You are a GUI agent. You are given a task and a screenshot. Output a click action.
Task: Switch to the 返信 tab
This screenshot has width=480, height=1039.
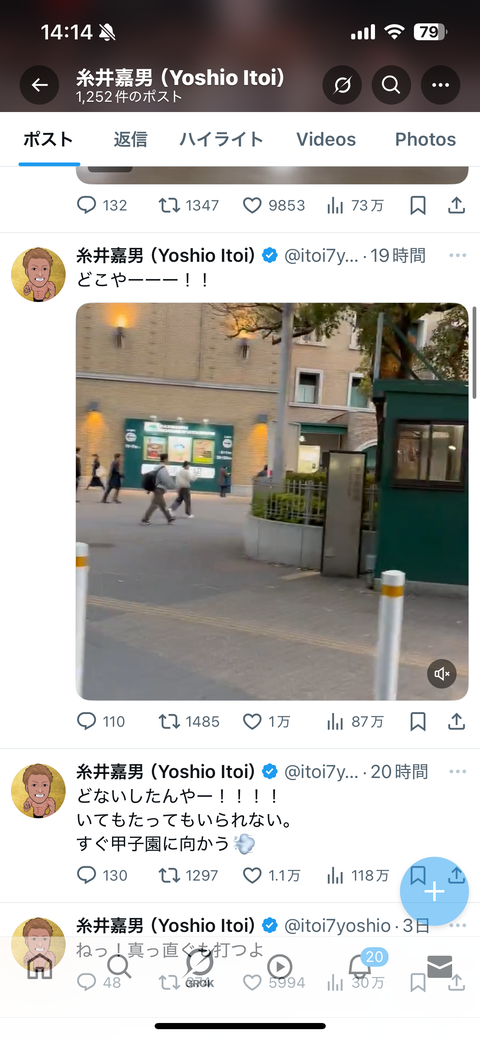click(130, 139)
